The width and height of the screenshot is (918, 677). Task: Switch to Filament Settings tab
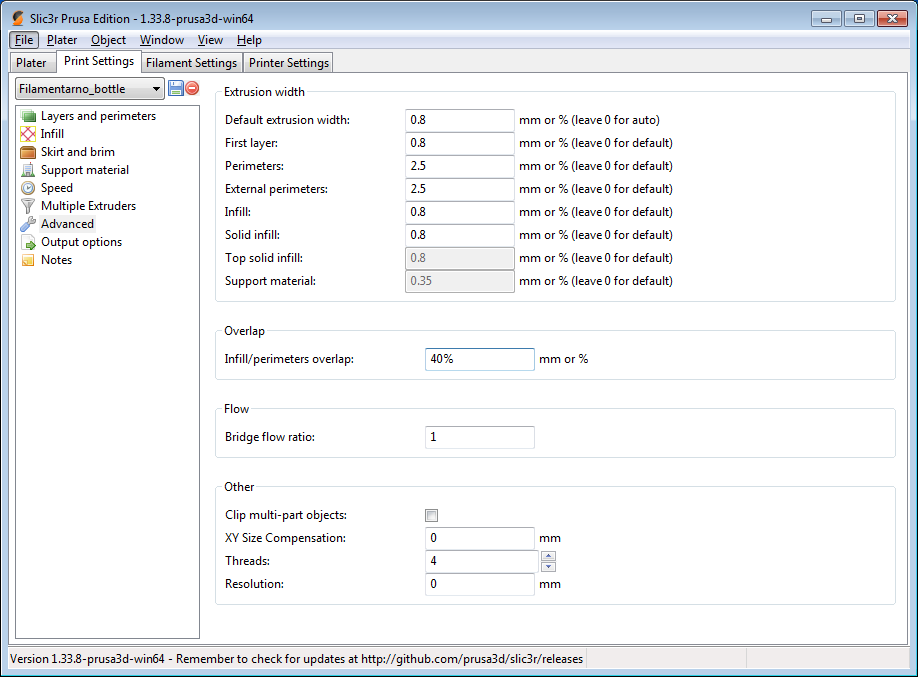(191, 63)
